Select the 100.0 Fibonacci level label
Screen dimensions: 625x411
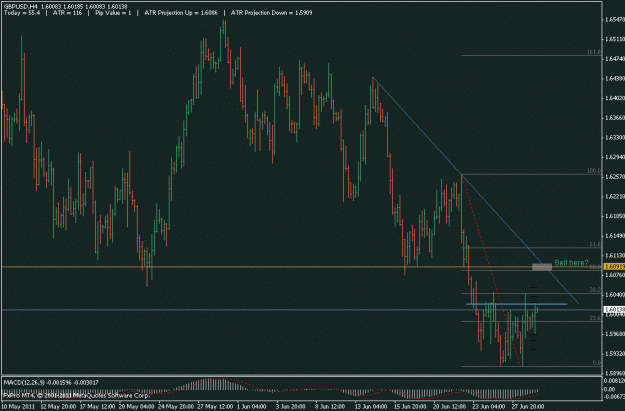594,171
